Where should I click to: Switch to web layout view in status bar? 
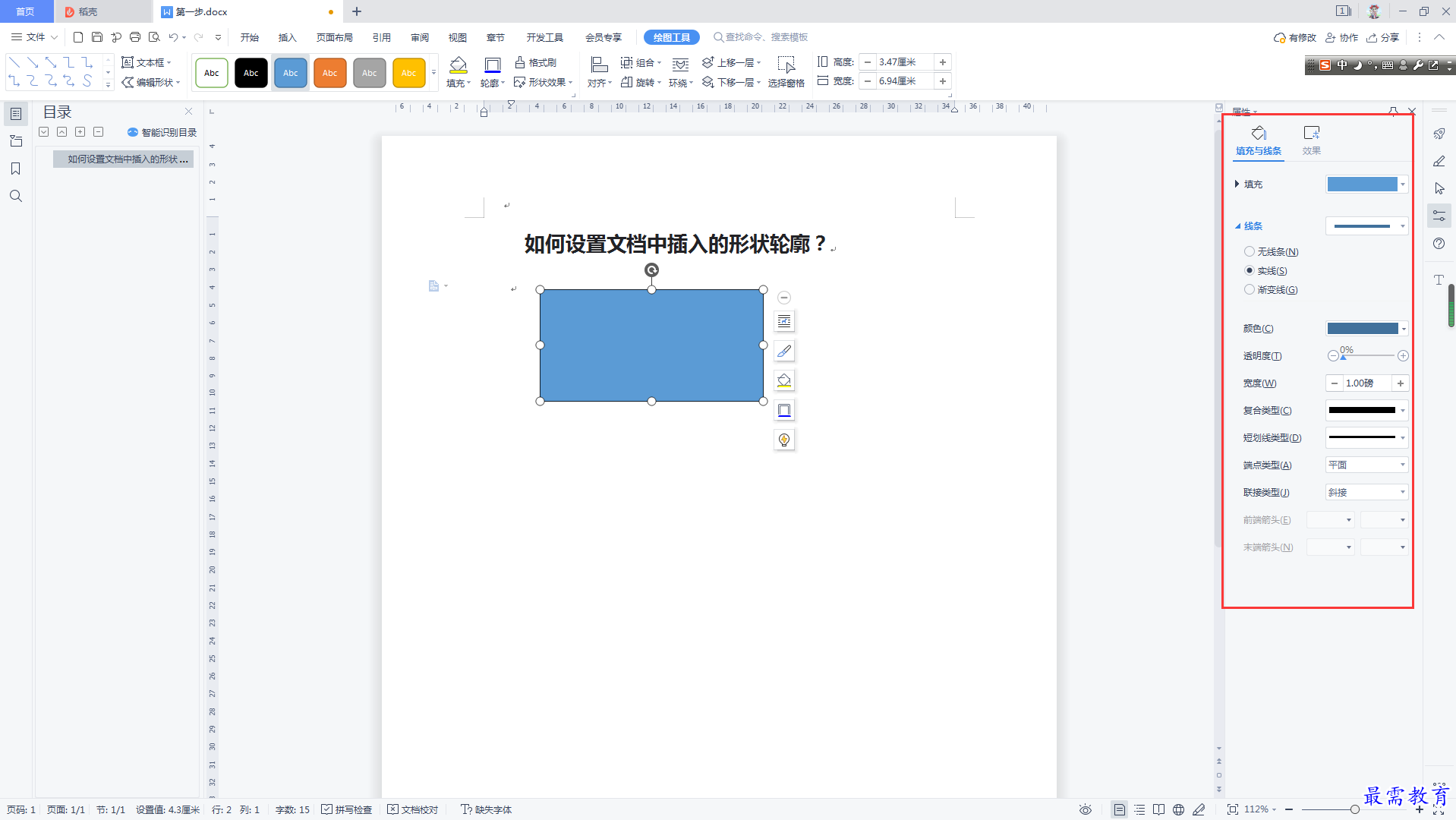1178,809
